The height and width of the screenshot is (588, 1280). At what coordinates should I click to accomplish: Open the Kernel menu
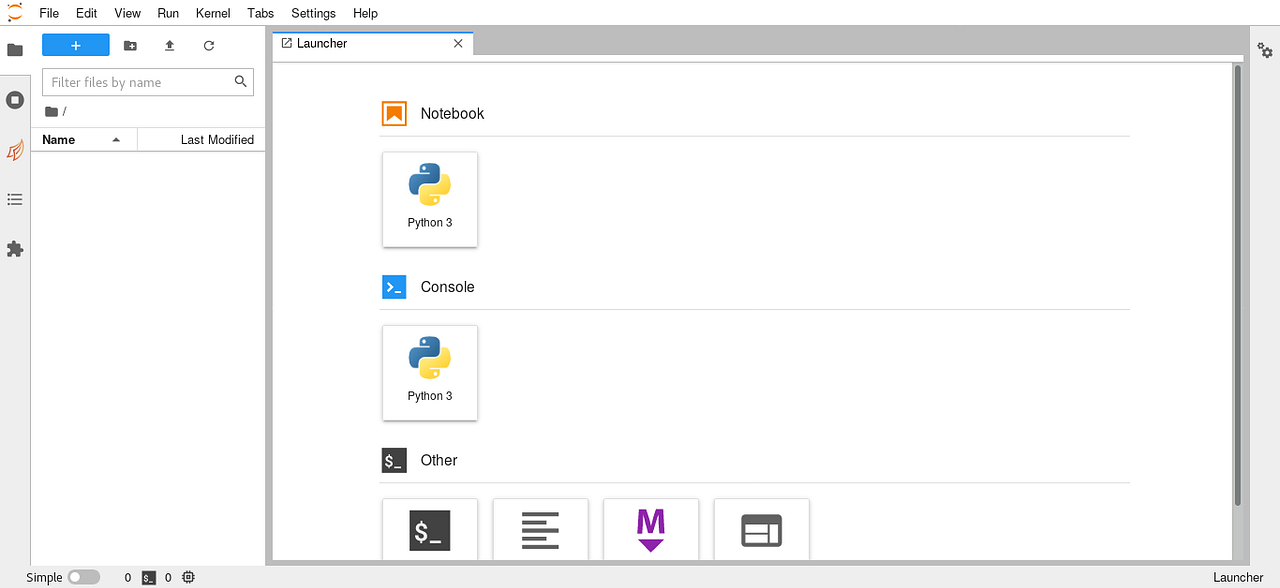pos(212,13)
